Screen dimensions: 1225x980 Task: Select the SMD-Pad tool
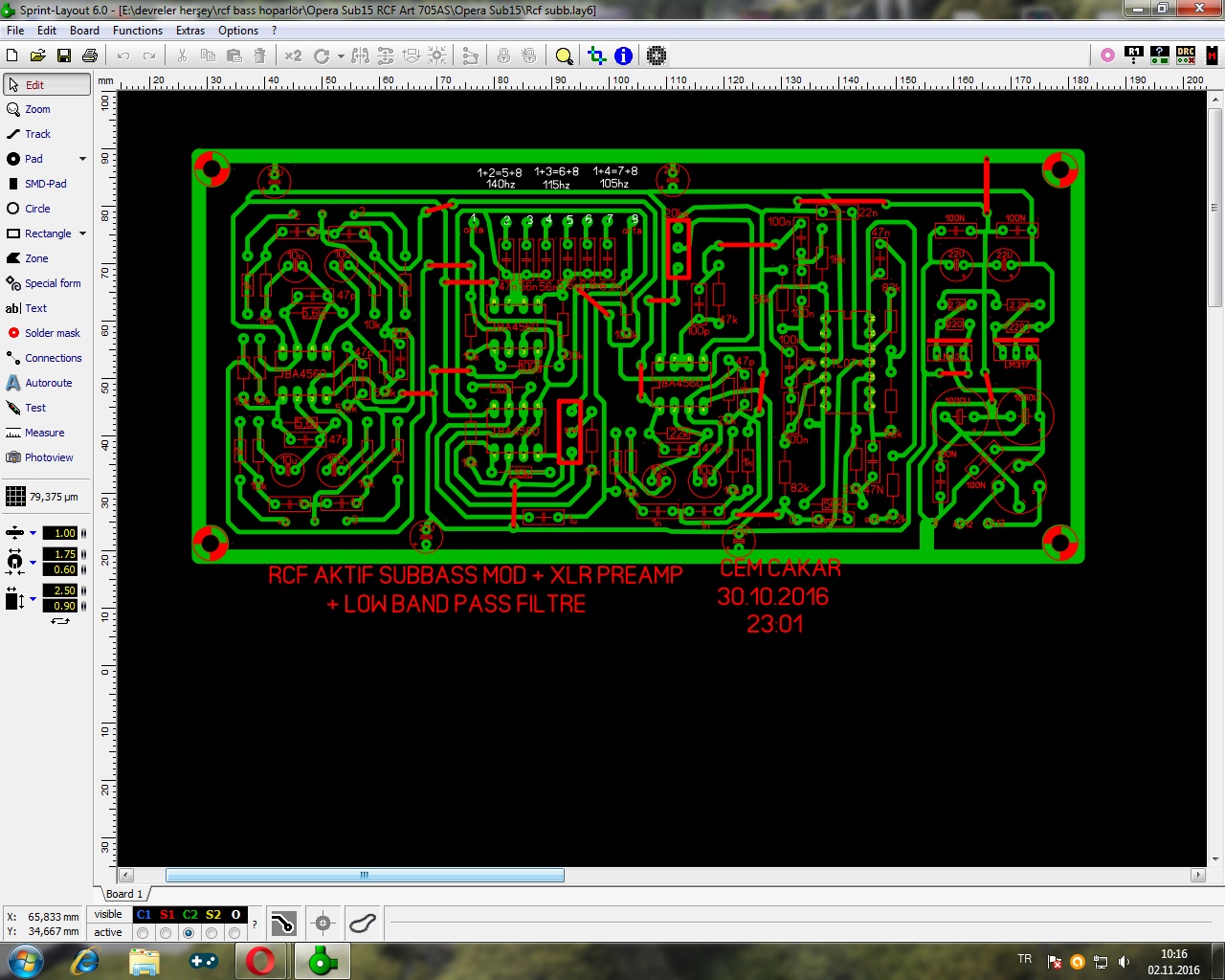pos(47,184)
